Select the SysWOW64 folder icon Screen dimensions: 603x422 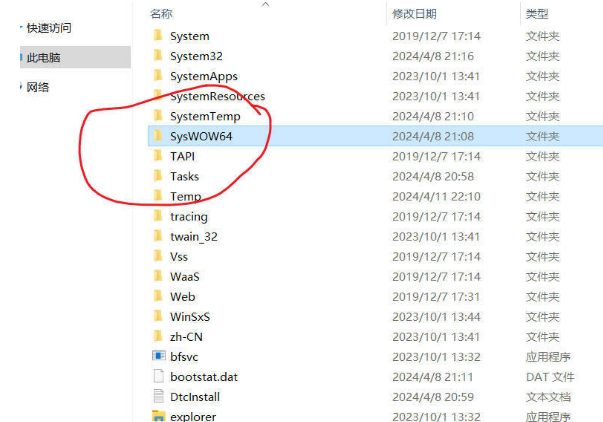coord(158,135)
